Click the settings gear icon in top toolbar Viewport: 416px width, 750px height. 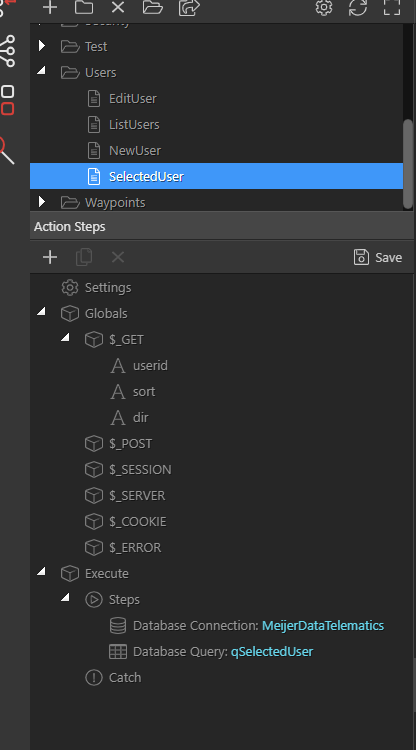point(324,7)
